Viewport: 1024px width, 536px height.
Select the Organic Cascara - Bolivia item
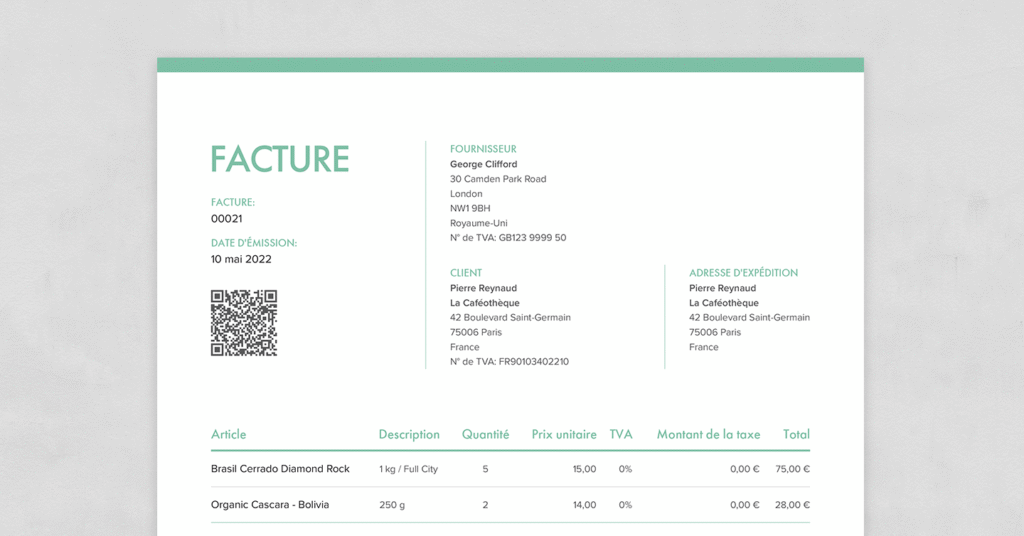[270, 505]
